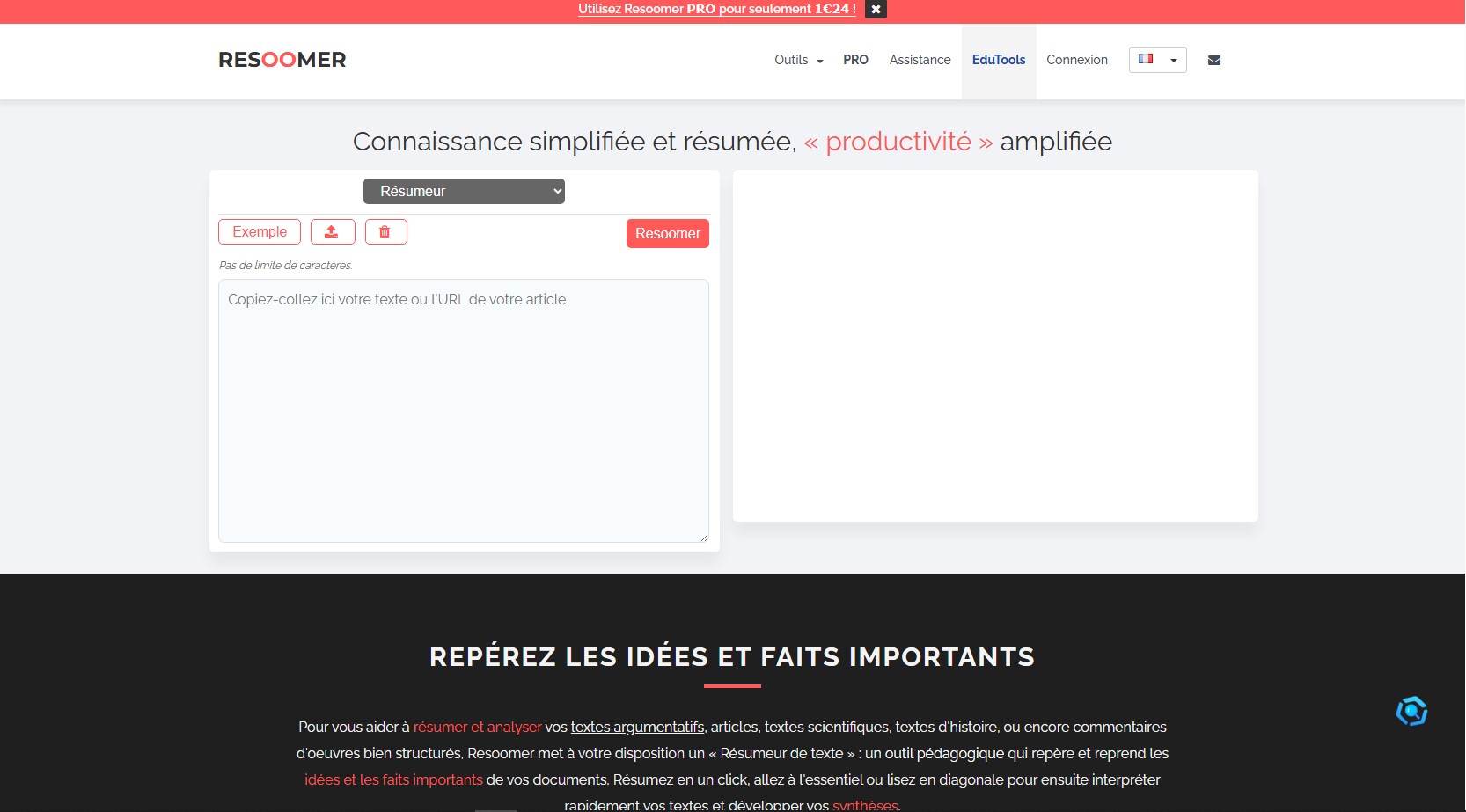Open the Résumeur mode dropdown
Screen dimensions: 1466x812
pyautogui.click(x=464, y=191)
